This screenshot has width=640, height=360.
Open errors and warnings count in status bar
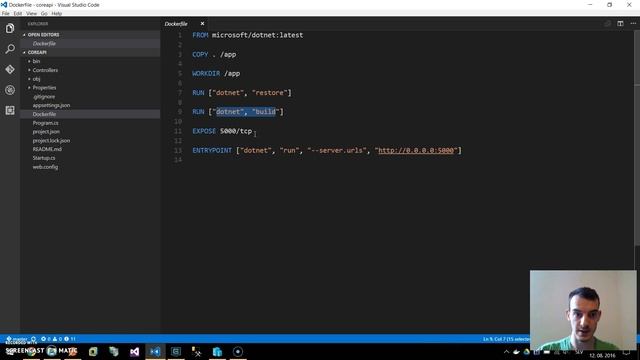51,339
